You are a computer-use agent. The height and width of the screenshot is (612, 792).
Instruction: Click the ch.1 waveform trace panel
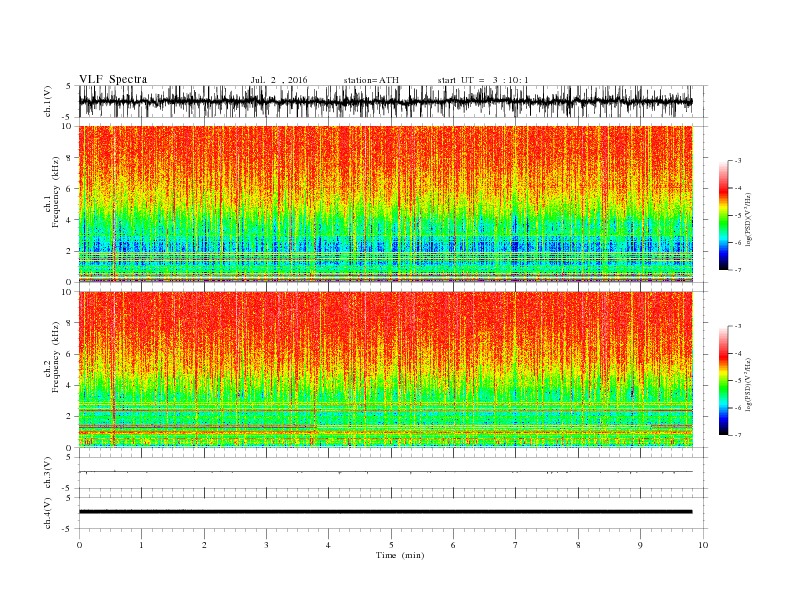click(x=393, y=101)
